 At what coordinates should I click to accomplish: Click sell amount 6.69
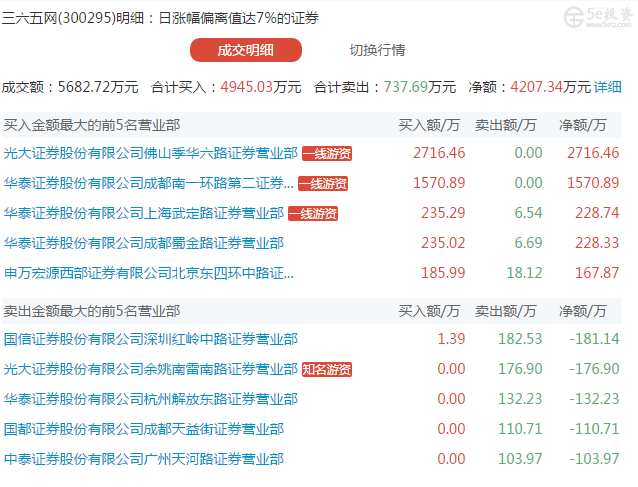pyautogui.click(x=528, y=243)
